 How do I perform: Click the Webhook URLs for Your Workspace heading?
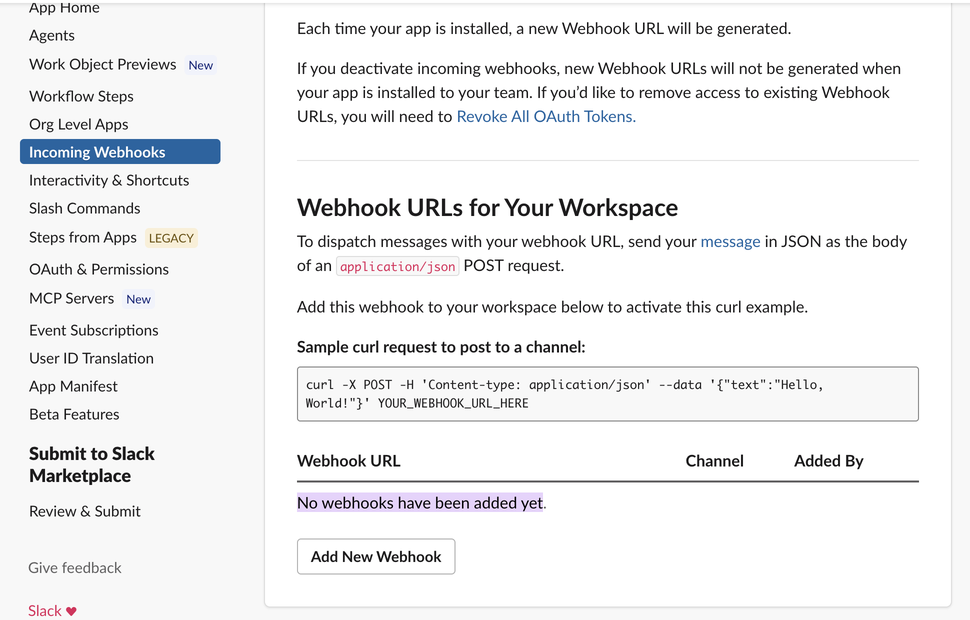pyautogui.click(x=487, y=208)
